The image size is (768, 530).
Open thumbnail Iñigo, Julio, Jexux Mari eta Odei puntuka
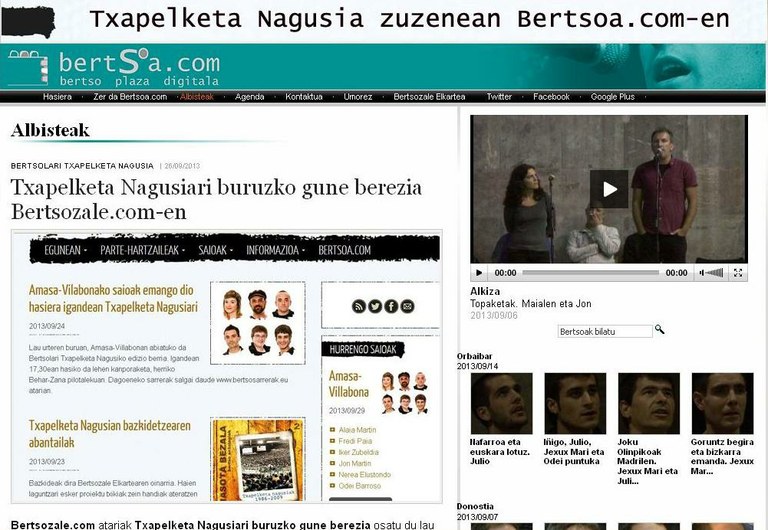pyautogui.click(x=575, y=404)
